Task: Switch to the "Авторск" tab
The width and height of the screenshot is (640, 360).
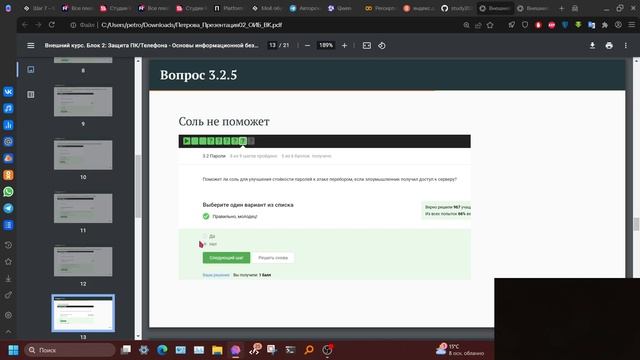Action: coord(304,8)
